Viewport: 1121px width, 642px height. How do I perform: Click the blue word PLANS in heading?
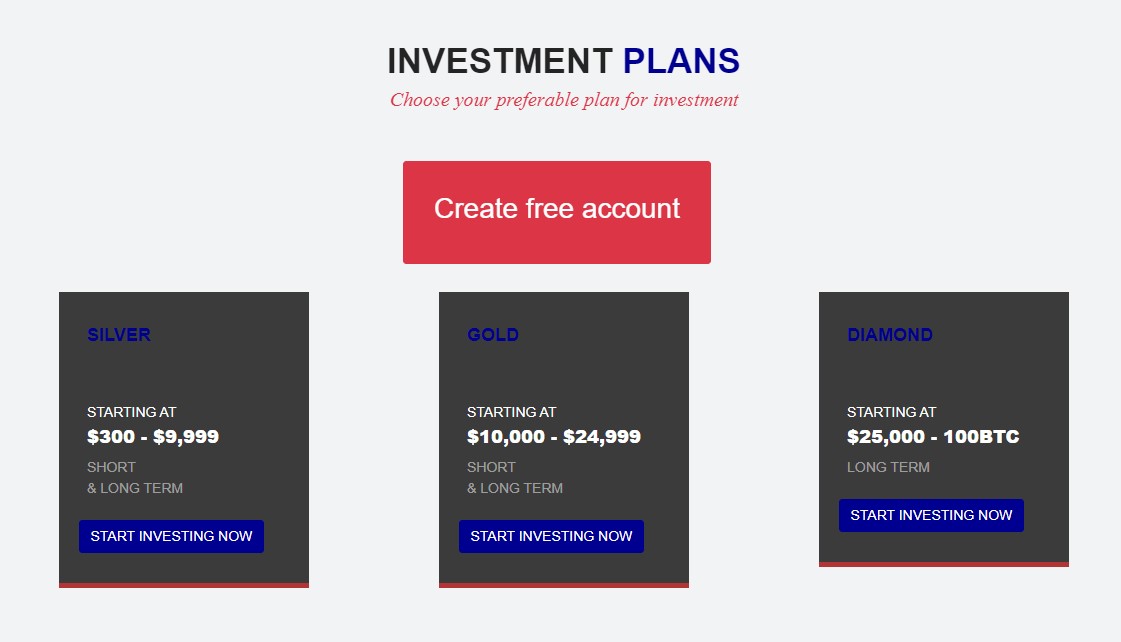681,61
